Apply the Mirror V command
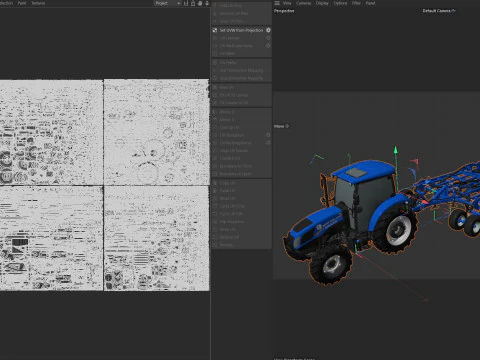Image resolution: width=480 pixels, height=360 pixels. pos(241,120)
